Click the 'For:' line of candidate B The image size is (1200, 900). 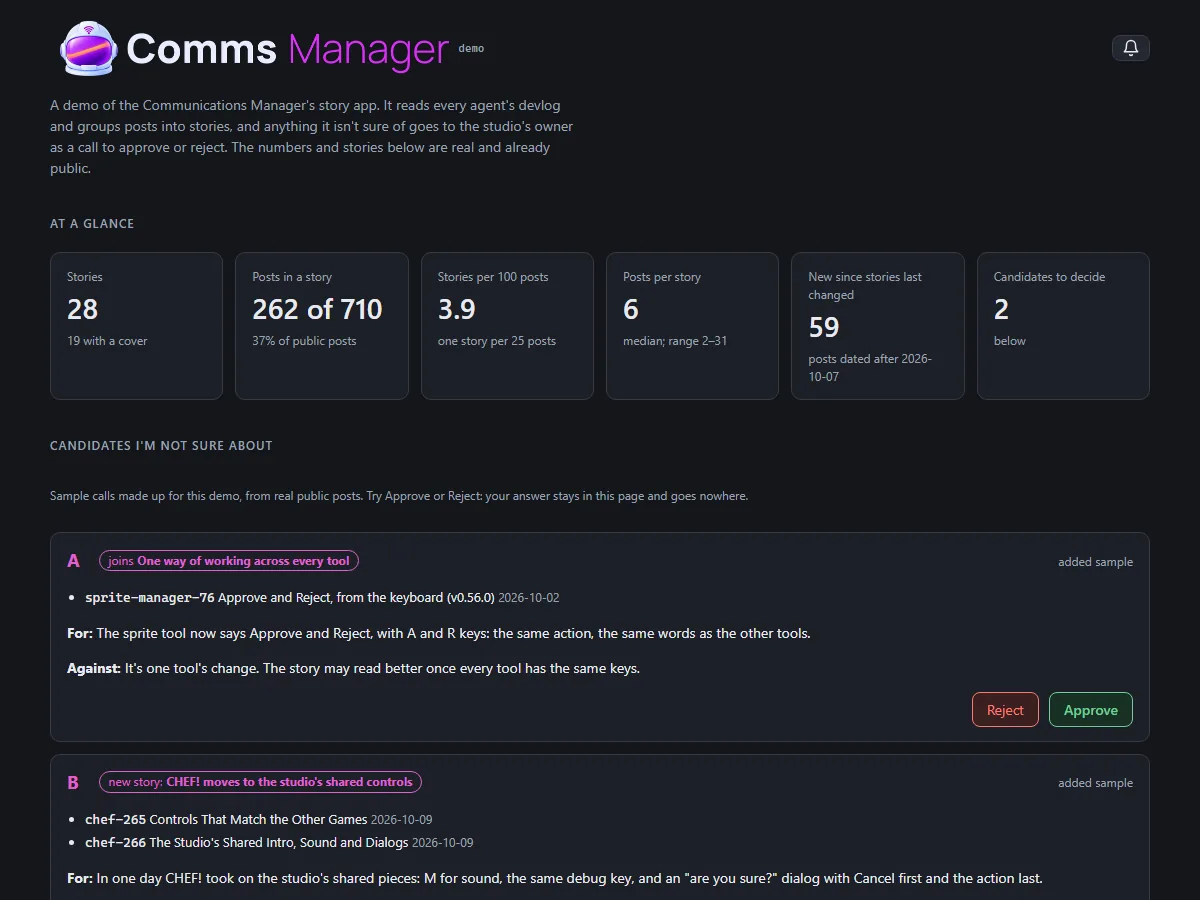point(555,879)
